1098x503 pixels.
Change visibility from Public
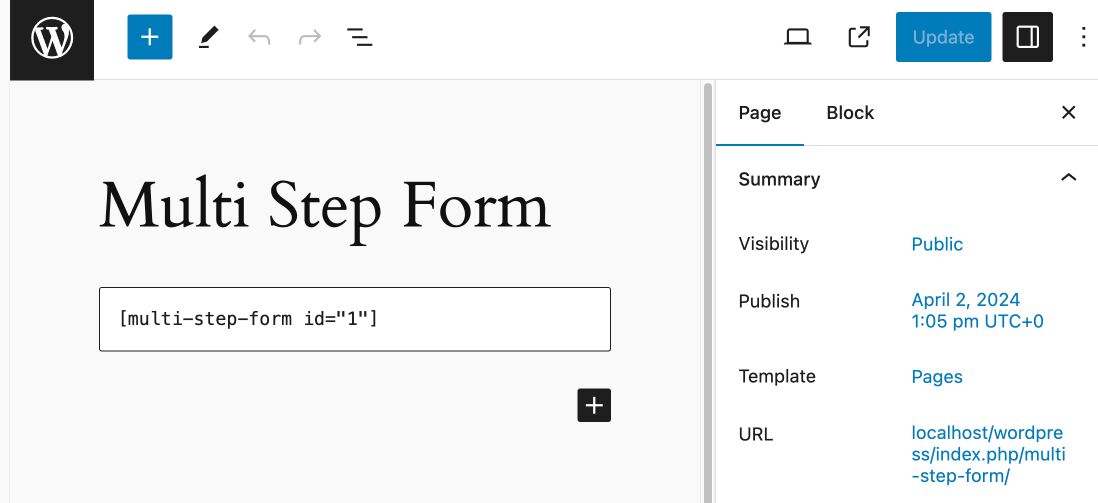click(937, 244)
